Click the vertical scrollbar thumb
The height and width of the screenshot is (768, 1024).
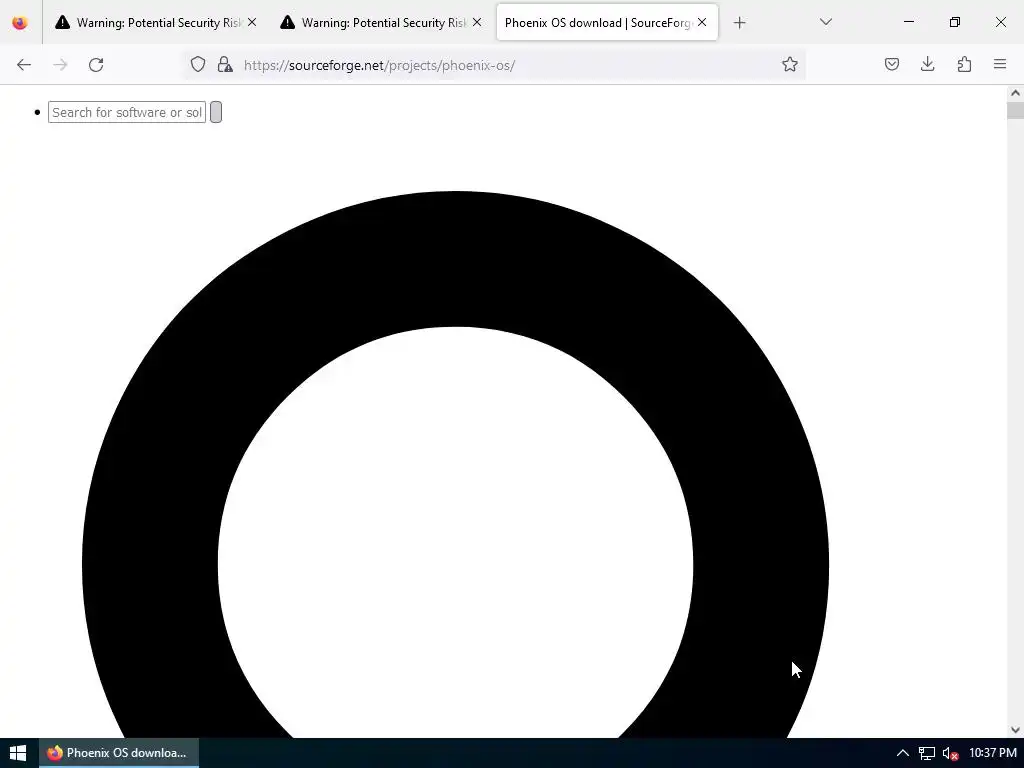tap(1016, 110)
